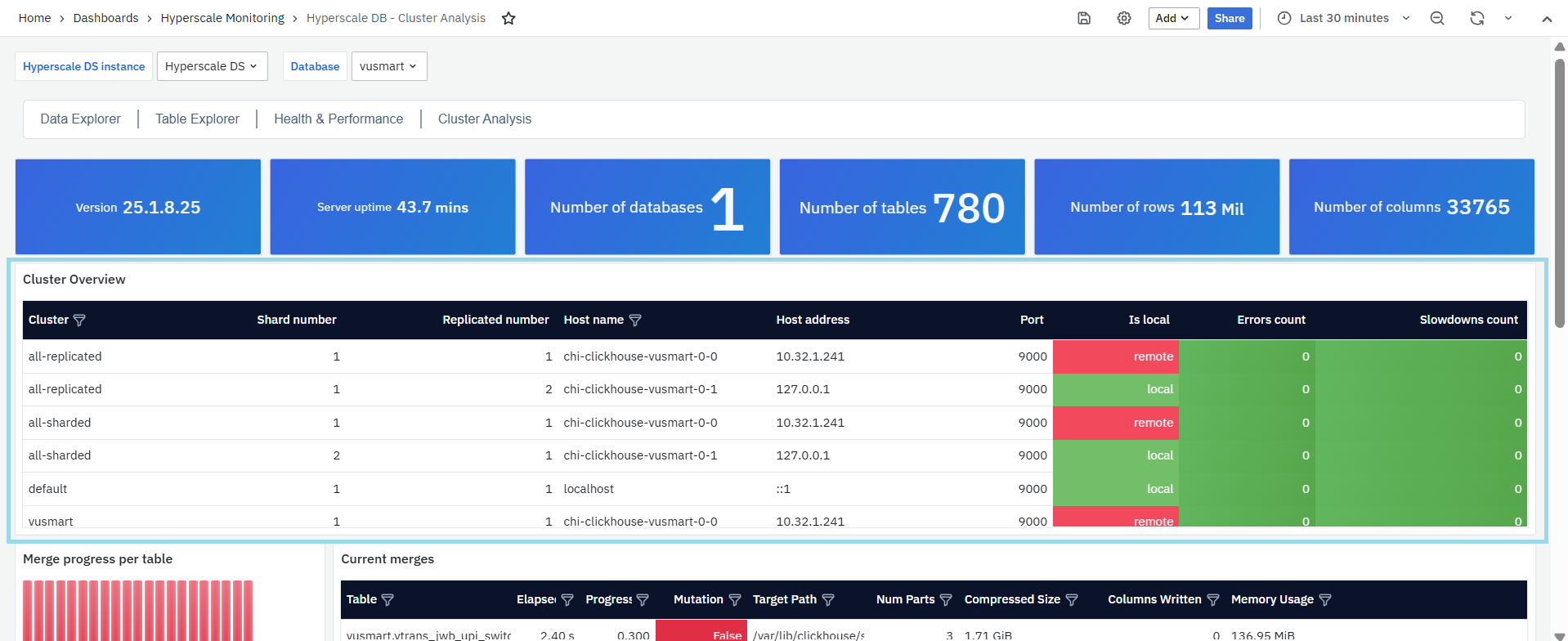Filter the Memory Usage column

(x=1325, y=600)
